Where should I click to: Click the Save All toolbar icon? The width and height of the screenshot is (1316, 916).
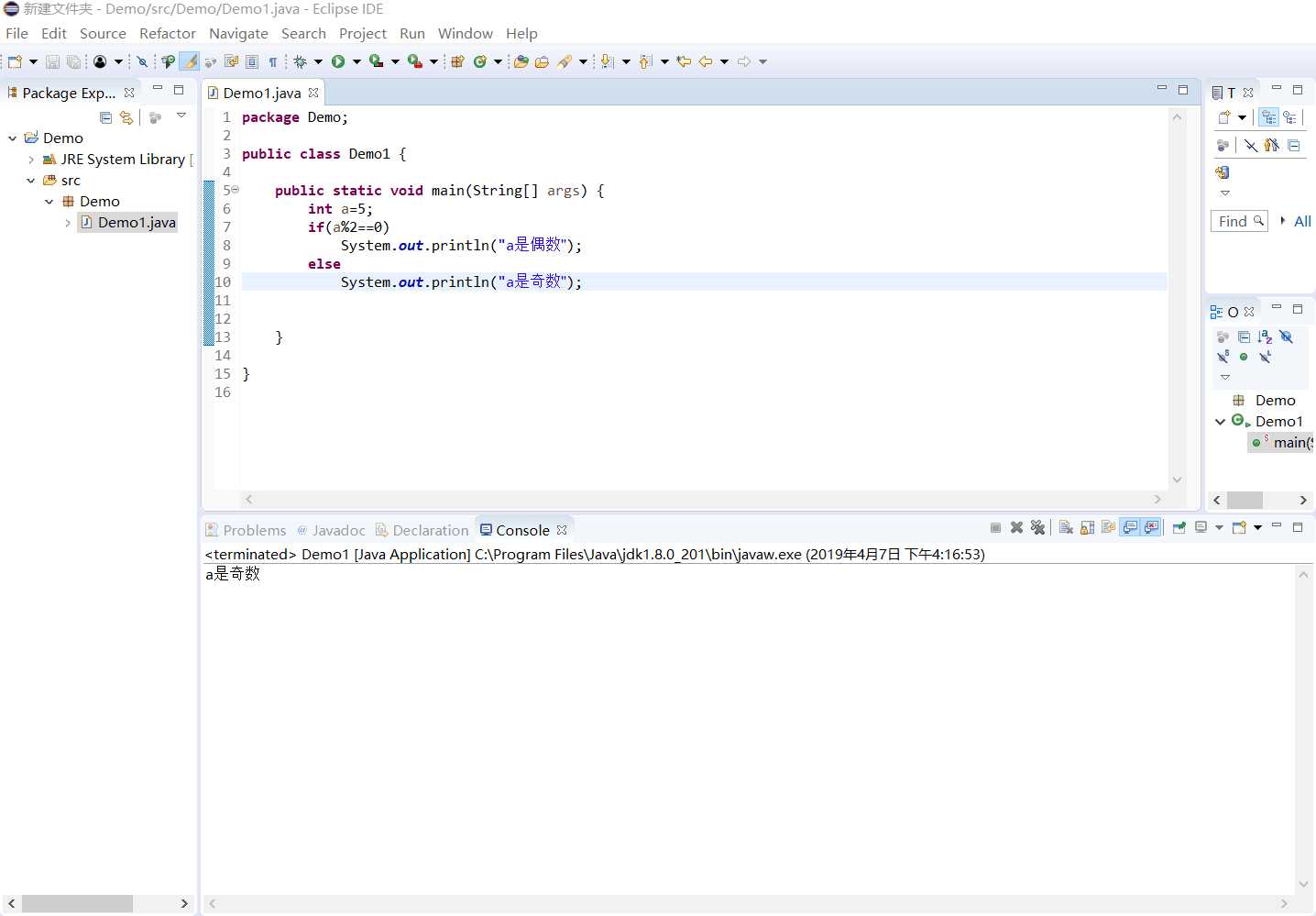pyautogui.click(x=73, y=61)
